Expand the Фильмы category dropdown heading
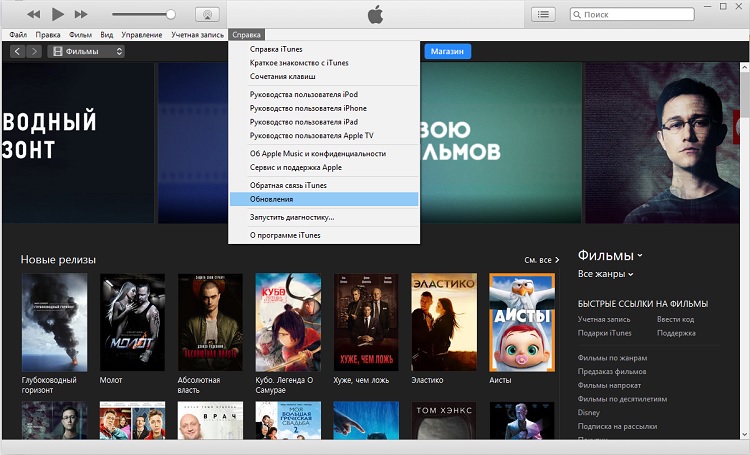750x455 pixels. click(610, 255)
